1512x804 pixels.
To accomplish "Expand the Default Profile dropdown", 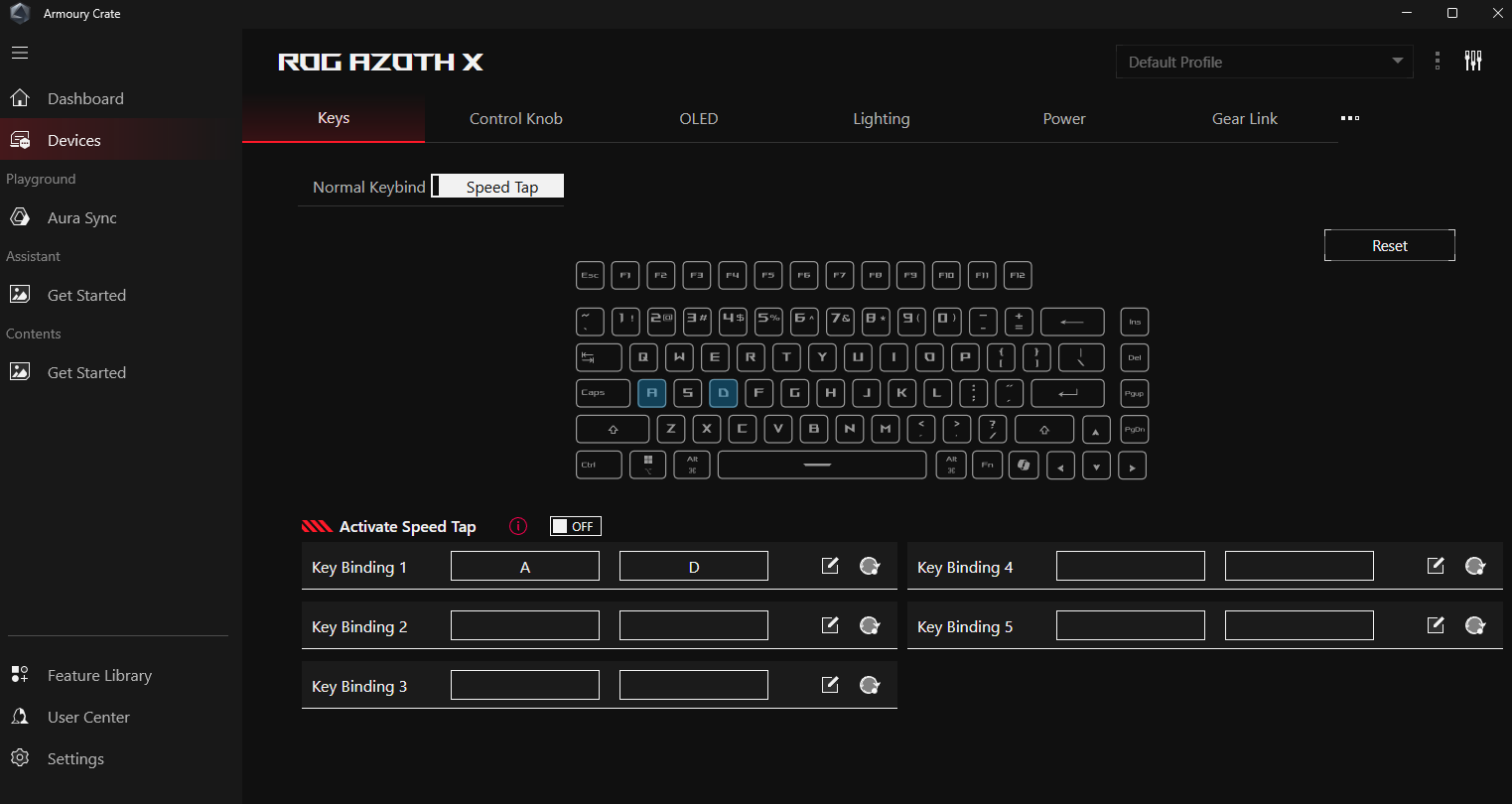I will (1264, 62).
